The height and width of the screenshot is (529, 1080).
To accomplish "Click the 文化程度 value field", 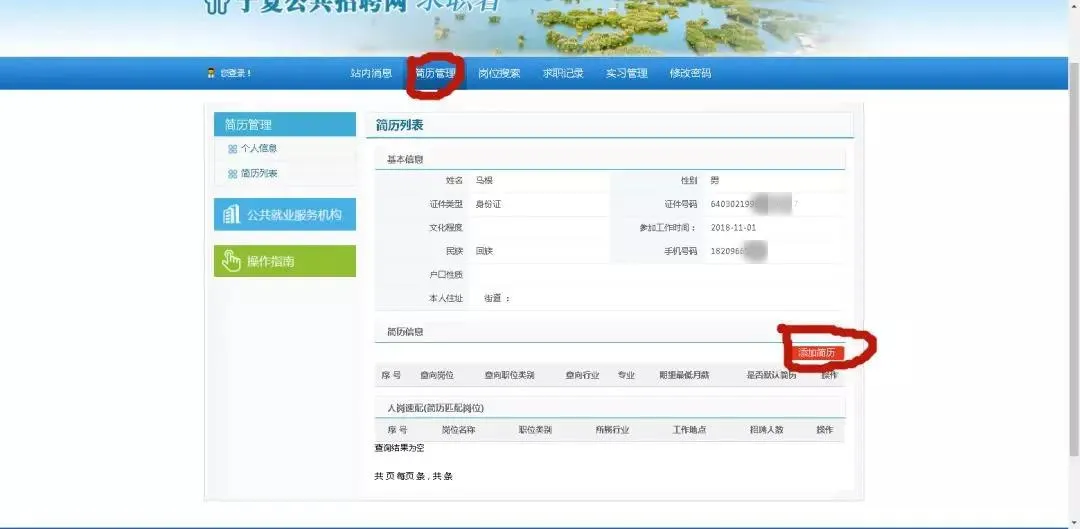I will pyautogui.click(x=540, y=227).
